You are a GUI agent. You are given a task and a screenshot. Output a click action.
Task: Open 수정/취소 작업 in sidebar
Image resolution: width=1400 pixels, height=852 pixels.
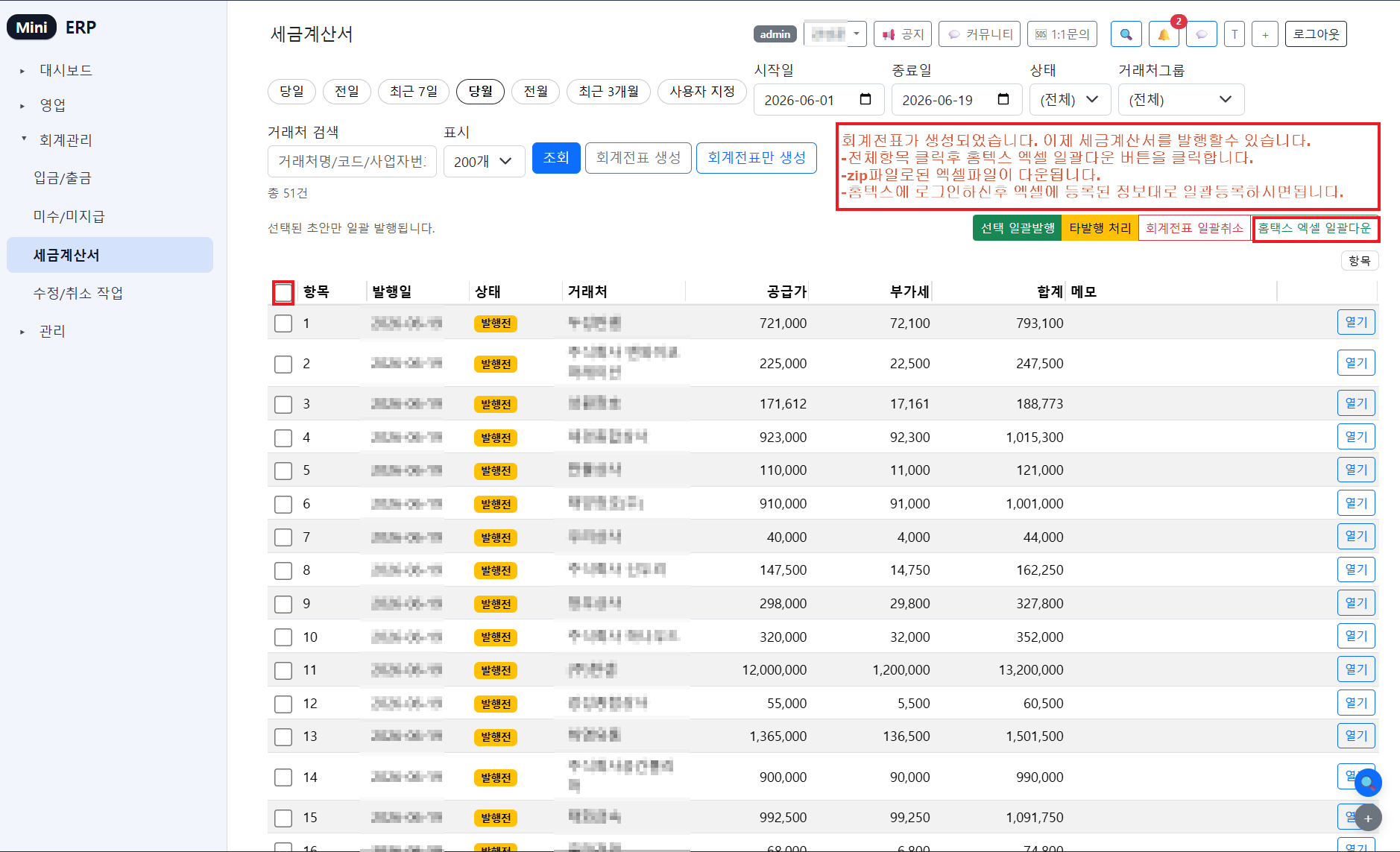[78, 293]
